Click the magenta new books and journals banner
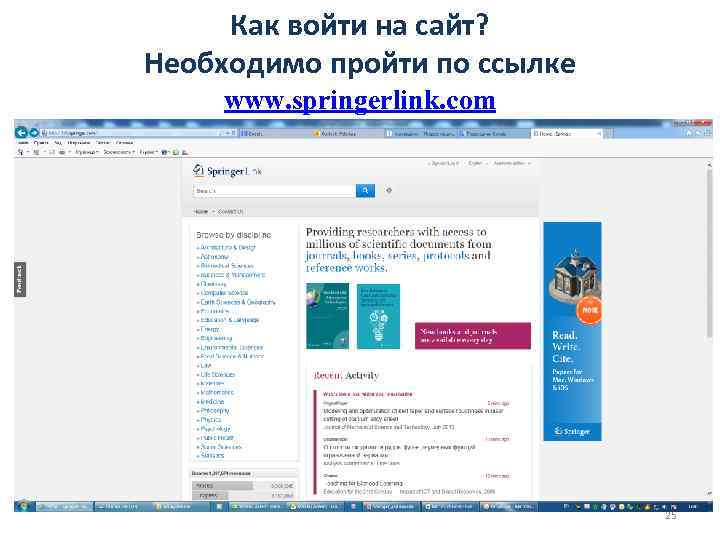 473,336
